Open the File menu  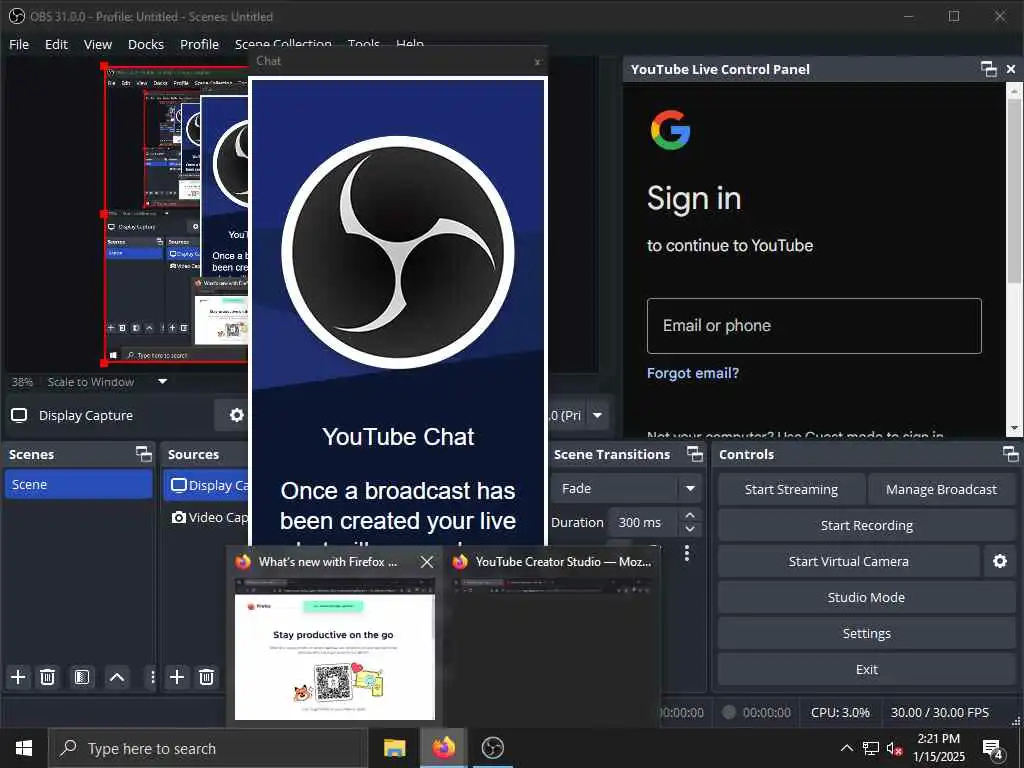(x=19, y=44)
